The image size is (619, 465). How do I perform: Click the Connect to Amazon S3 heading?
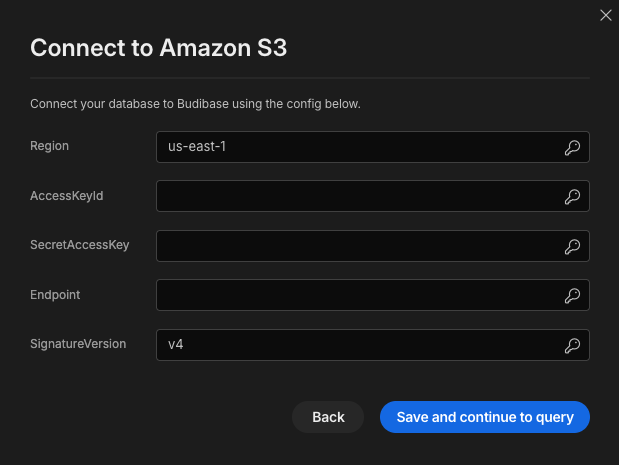(x=158, y=48)
